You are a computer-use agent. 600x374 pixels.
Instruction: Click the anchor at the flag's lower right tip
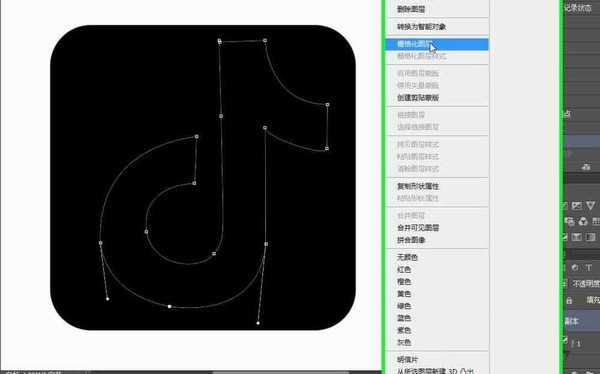(326, 149)
